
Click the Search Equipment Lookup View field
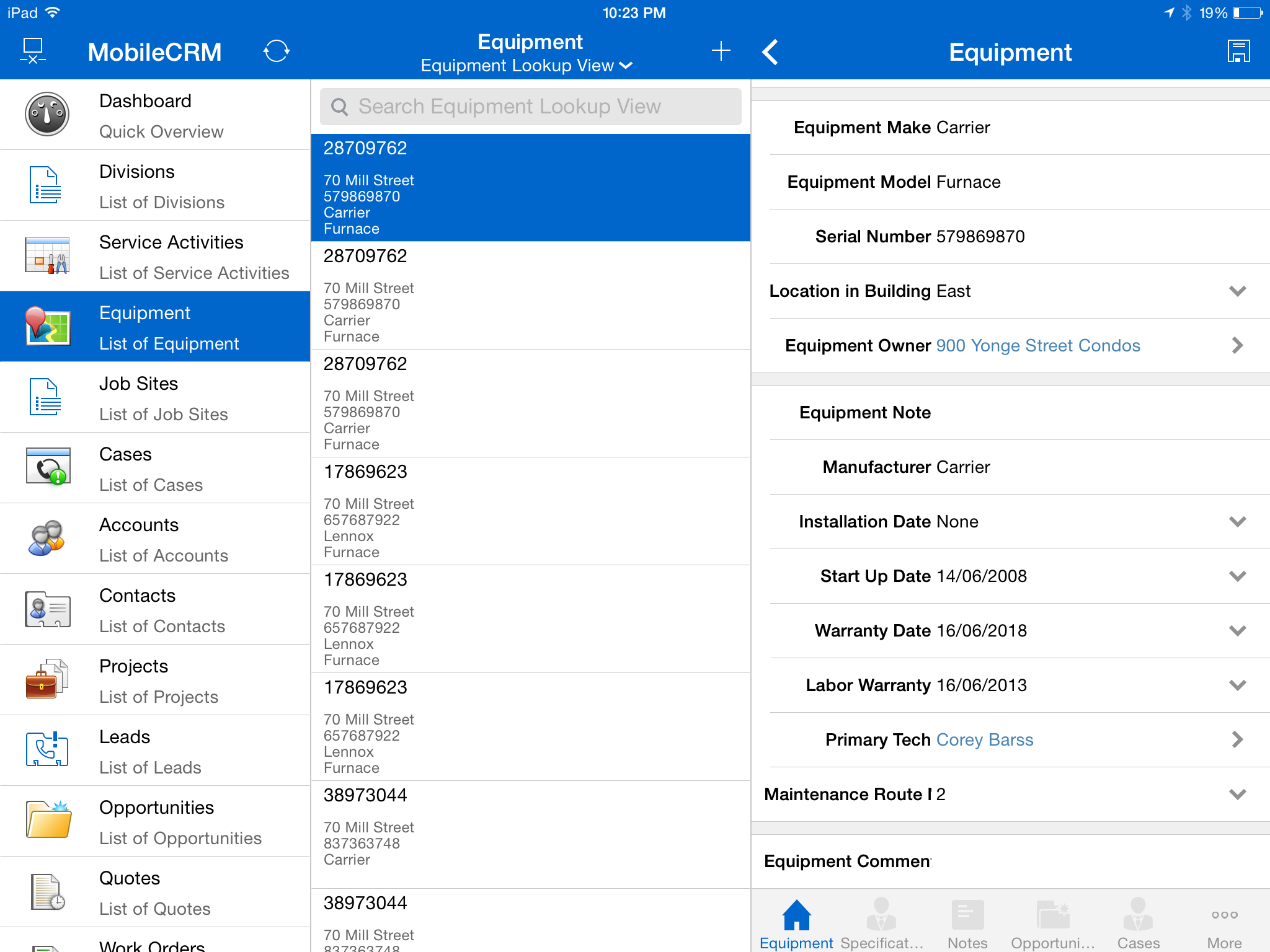(x=530, y=107)
